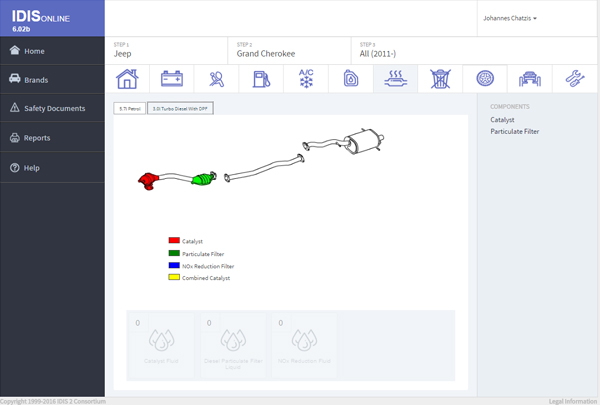This screenshot has width=600, height=405.
Task: Click the green Particulate Filter legend swatch
Action: (174, 253)
